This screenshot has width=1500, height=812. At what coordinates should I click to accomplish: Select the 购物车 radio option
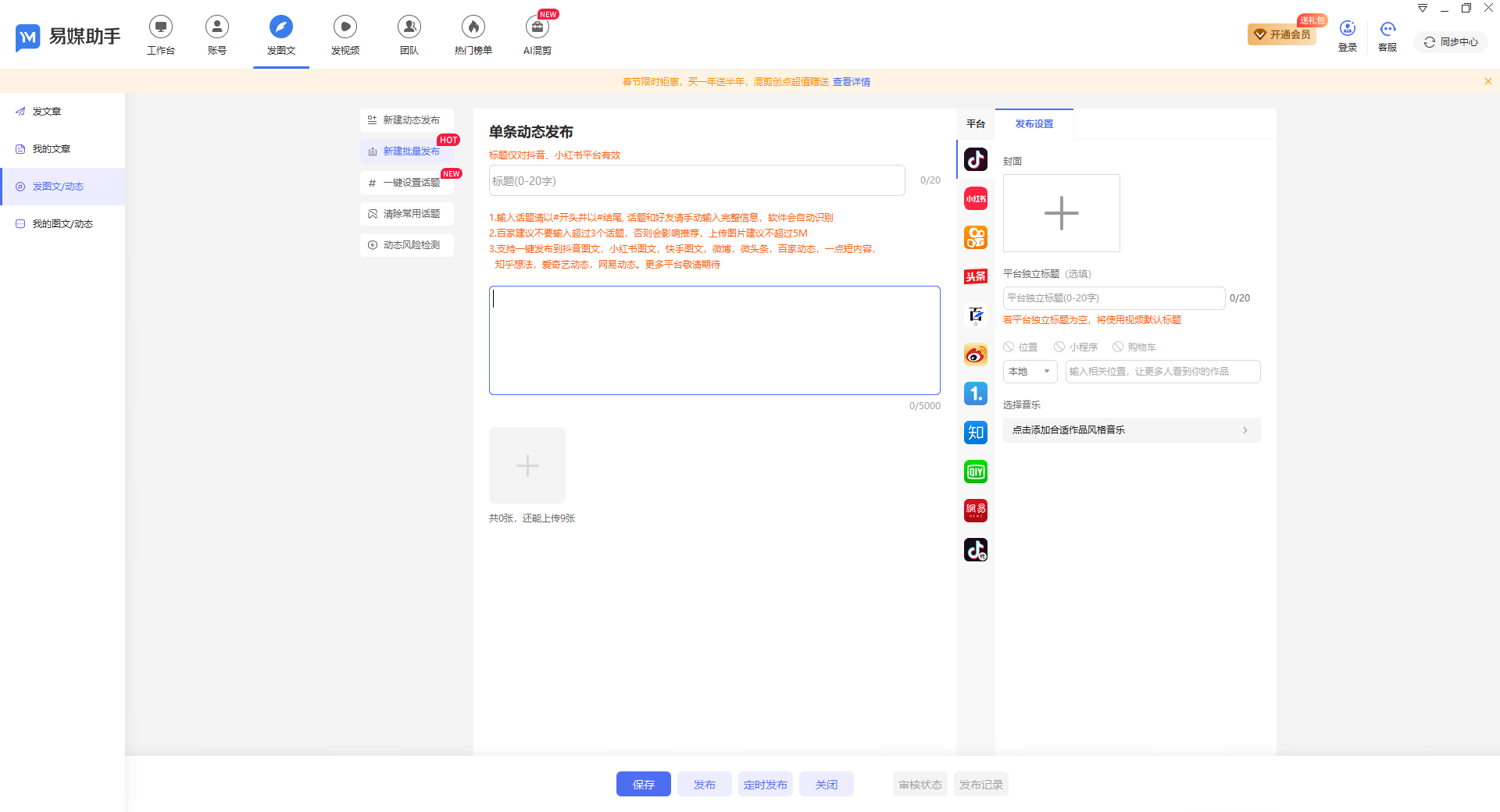click(x=1118, y=347)
